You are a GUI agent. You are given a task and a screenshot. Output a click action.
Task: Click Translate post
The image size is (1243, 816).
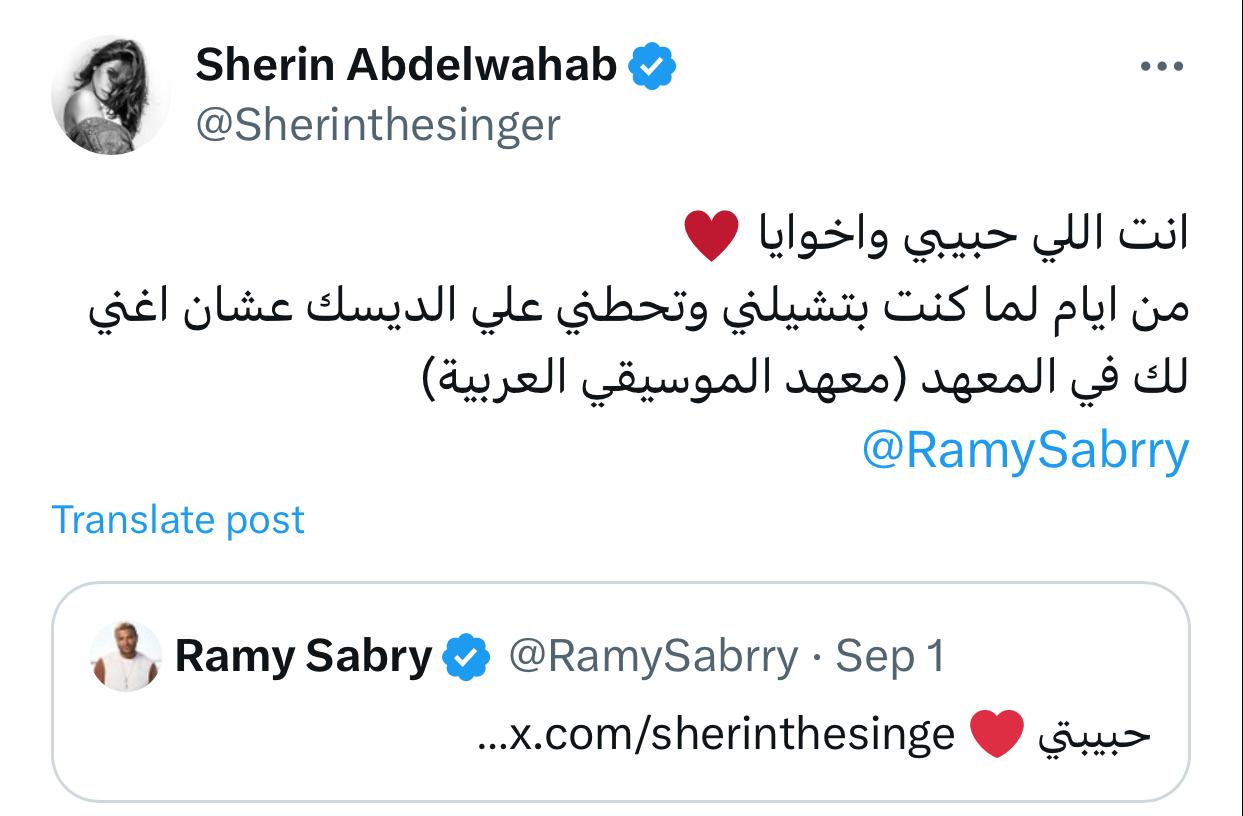point(177,520)
